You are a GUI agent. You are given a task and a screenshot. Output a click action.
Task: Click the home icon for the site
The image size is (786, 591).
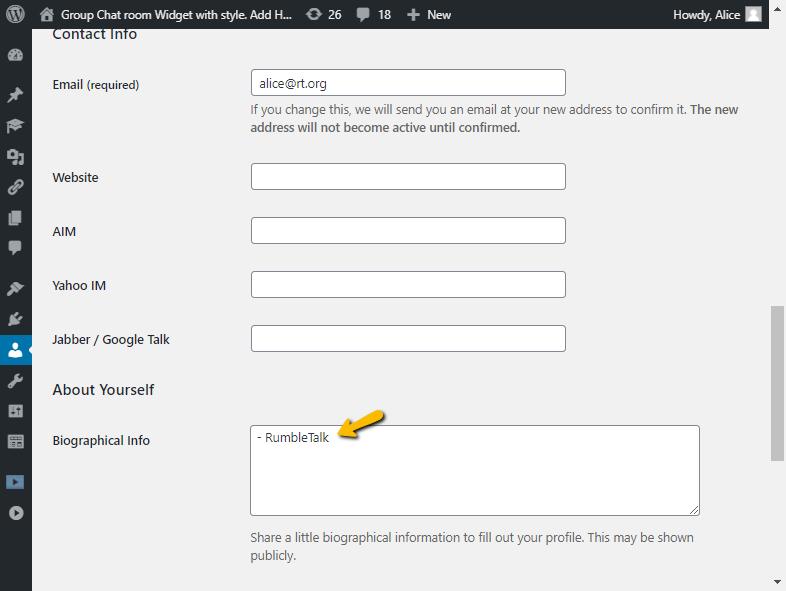tap(47, 15)
